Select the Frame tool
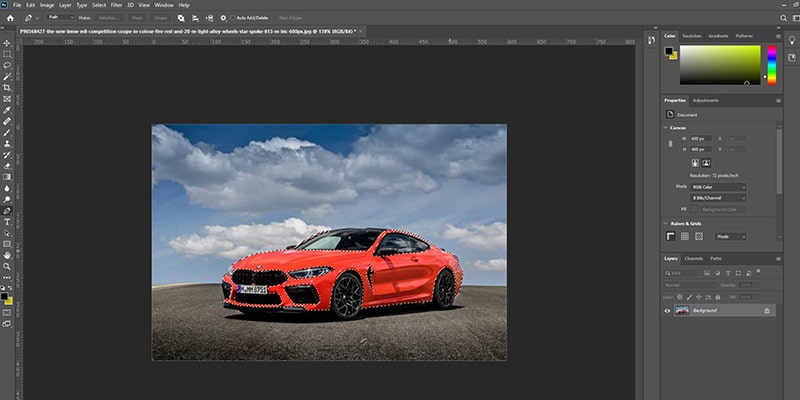Image resolution: width=800 pixels, height=400 pixels. [7, 99]
